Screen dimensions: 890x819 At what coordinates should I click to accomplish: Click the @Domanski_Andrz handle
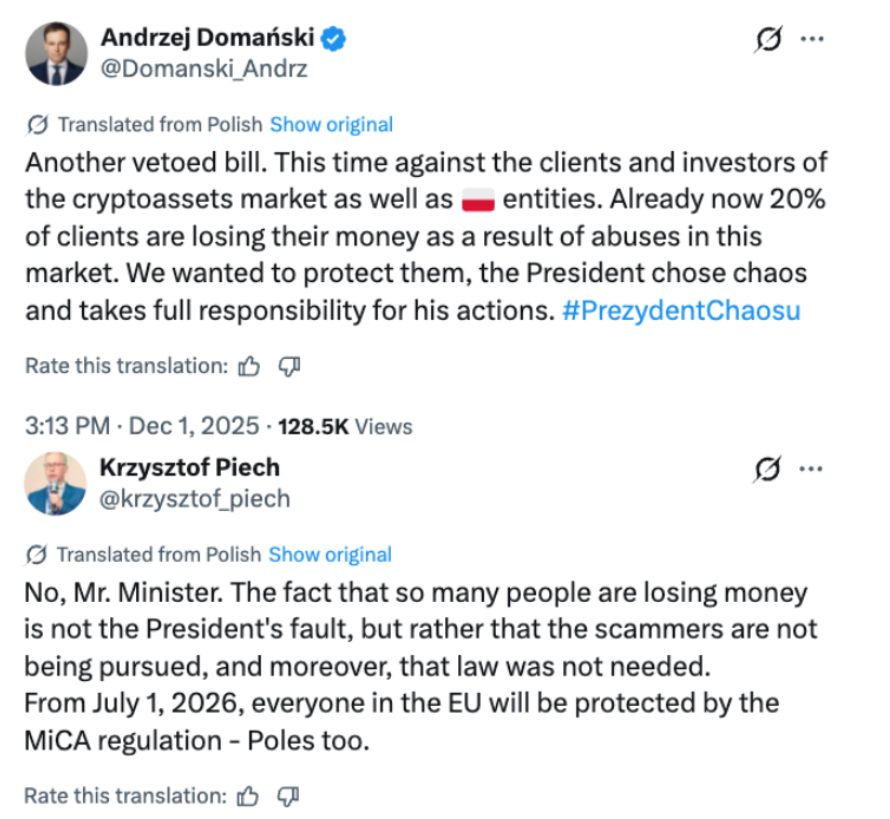[x=204, y=69]
